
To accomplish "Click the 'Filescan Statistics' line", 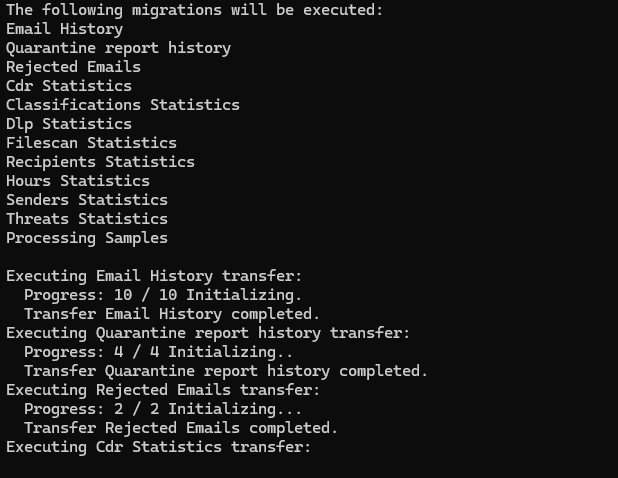I will click(x=91, y=143).
